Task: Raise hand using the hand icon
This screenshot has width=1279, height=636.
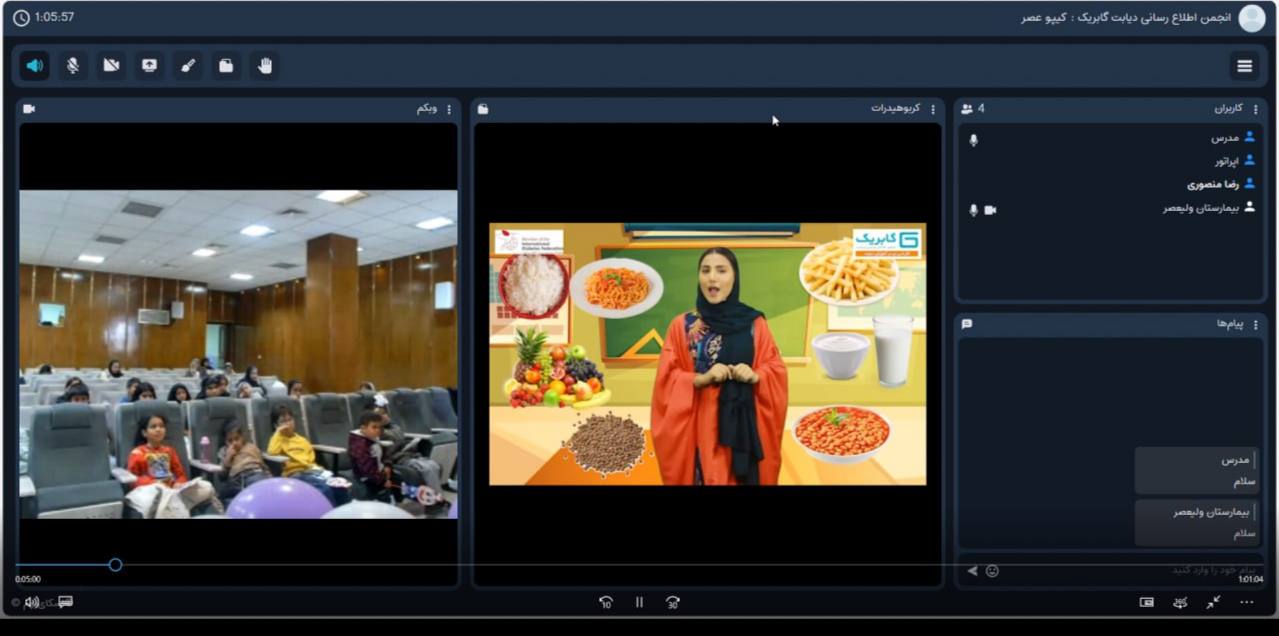Action: [264, 66]
